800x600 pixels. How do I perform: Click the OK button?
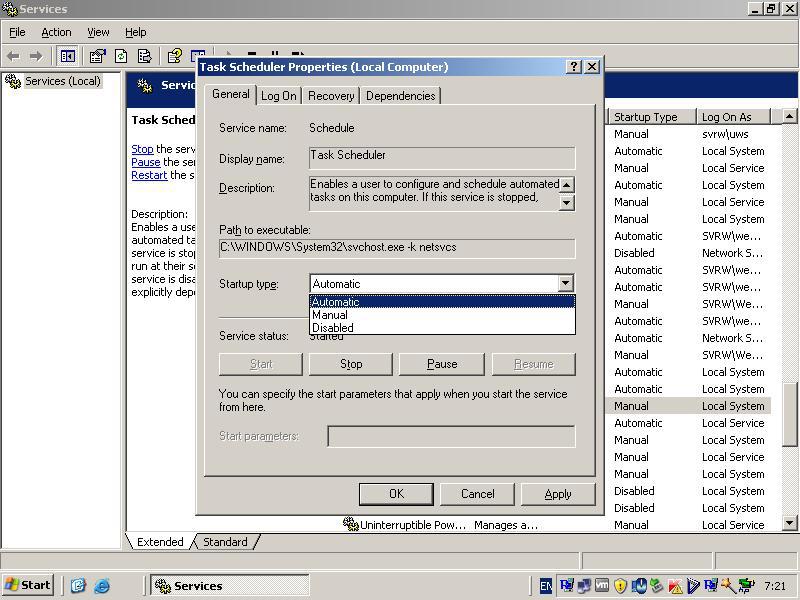coord(396,494)
